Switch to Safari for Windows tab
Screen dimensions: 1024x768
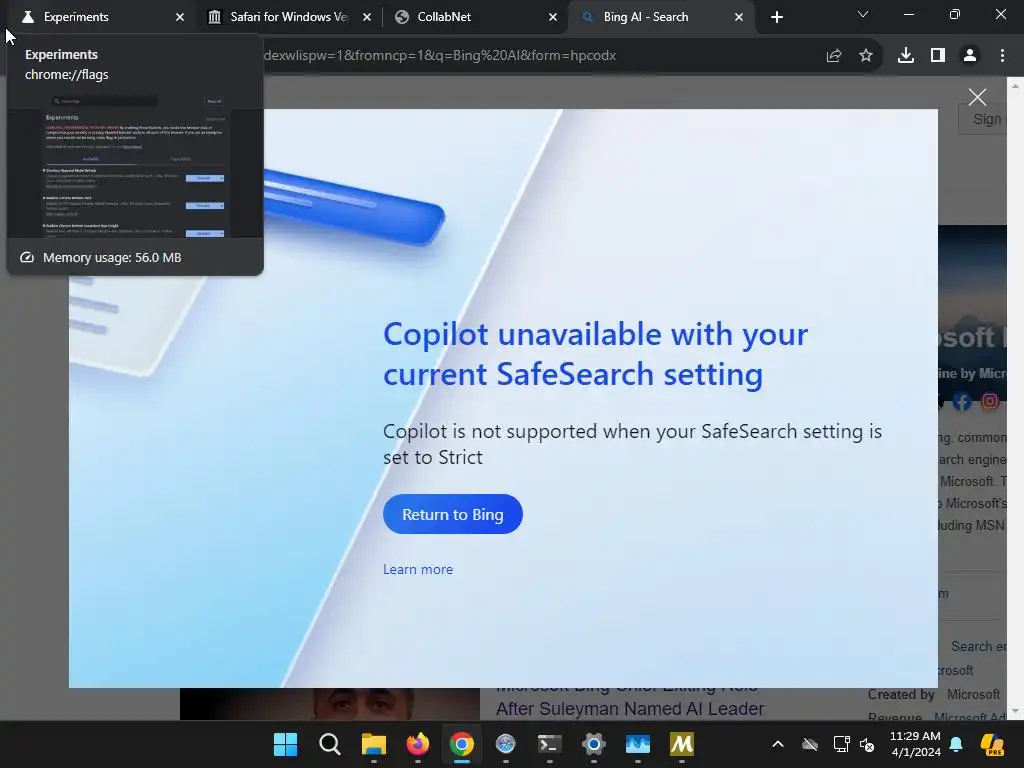pyautogui.click(x=287, y=17)
